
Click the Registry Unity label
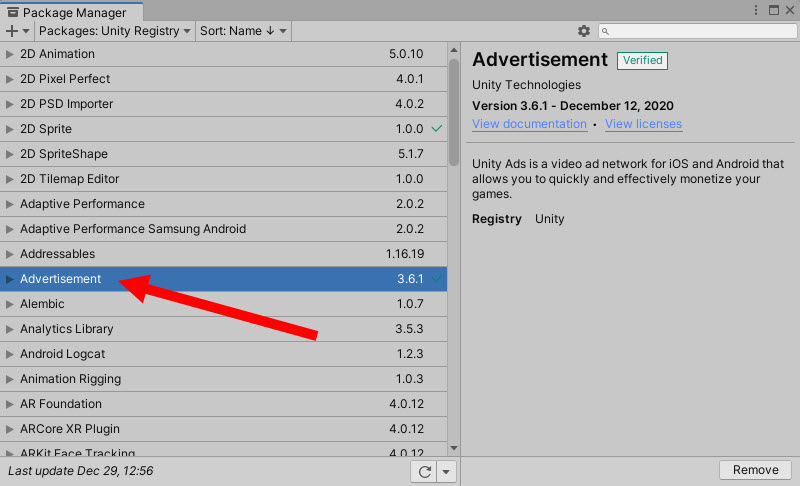point(518,219)
